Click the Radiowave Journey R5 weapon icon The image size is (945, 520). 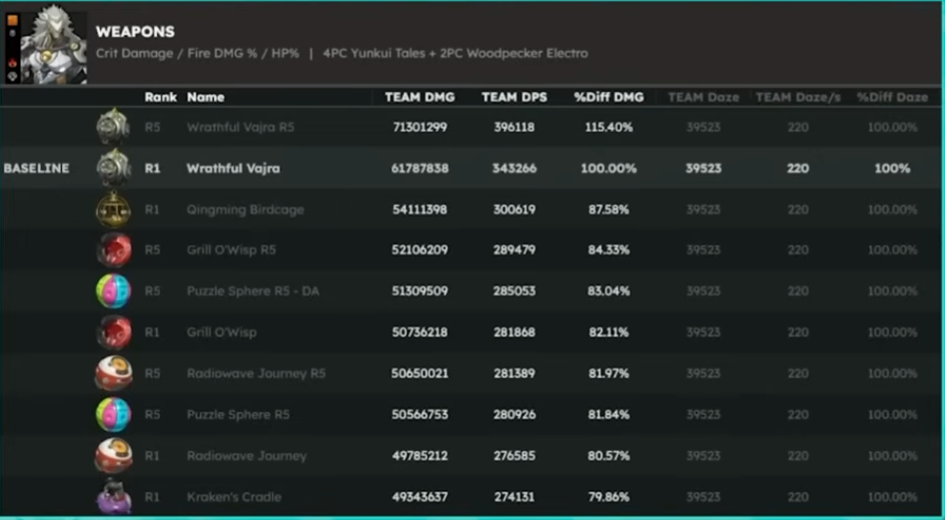pyautogui.click(x=113, y=374)
